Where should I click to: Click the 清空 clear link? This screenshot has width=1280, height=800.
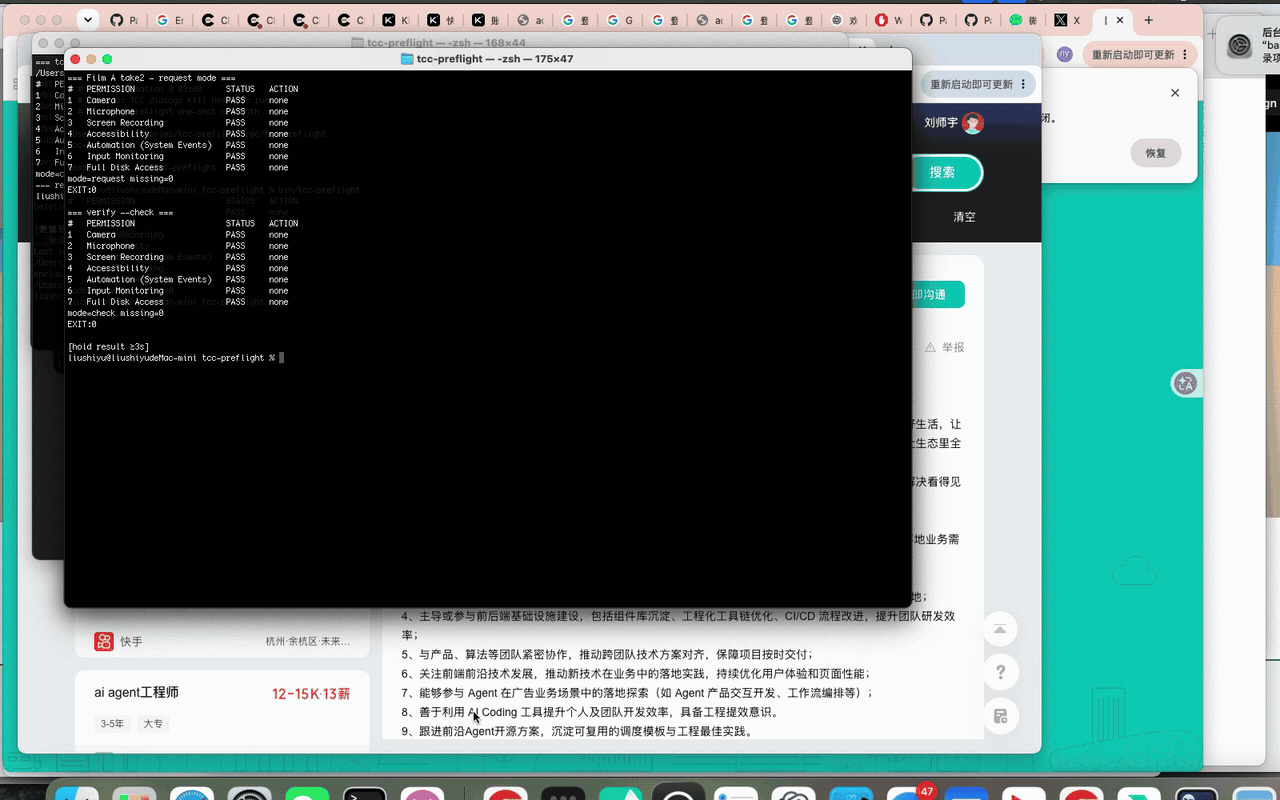(964, 217)
